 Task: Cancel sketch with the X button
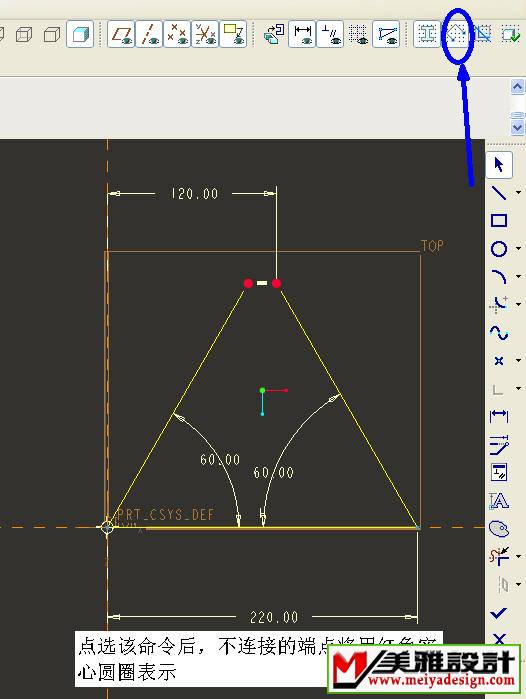pyautogui.click(x=499, y=638)
